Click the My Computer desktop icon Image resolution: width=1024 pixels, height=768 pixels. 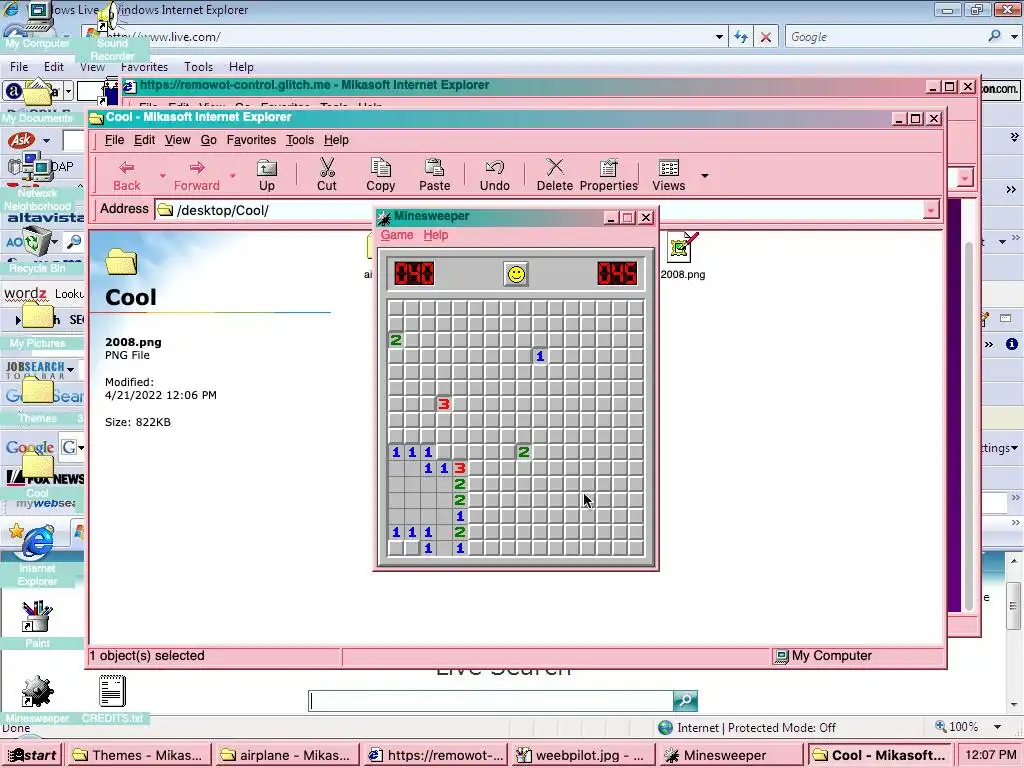(37, 18)
